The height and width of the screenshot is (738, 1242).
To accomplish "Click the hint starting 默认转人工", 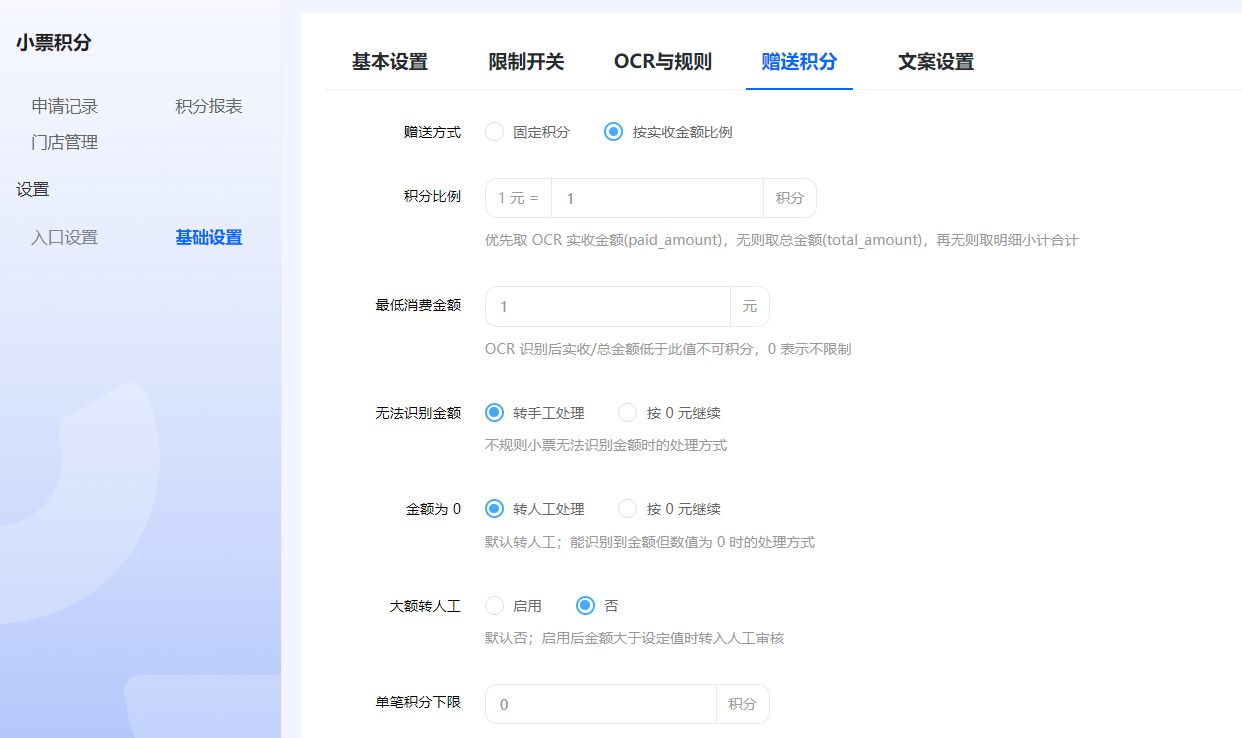I will [x=650, y=542].
